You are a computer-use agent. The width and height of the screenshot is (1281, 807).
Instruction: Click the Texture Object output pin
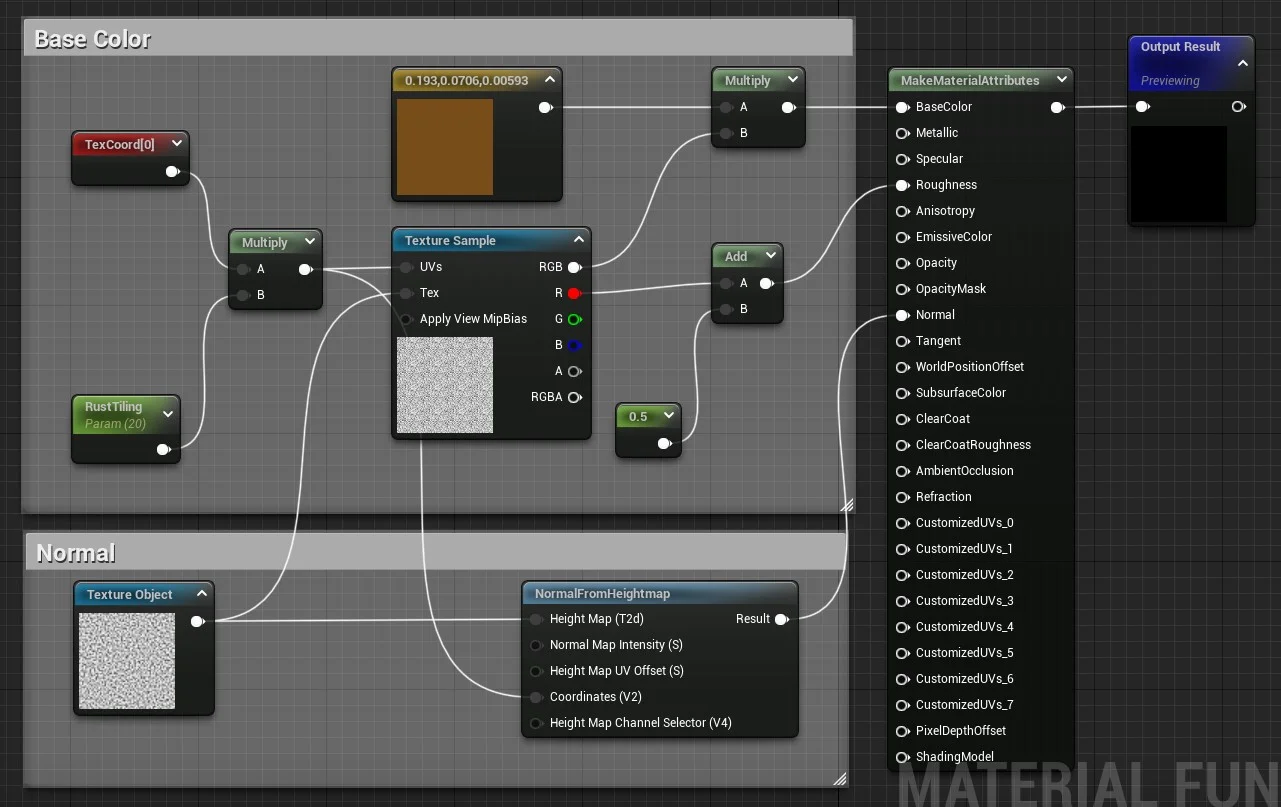pyautogui.click(x=197, y=621)
